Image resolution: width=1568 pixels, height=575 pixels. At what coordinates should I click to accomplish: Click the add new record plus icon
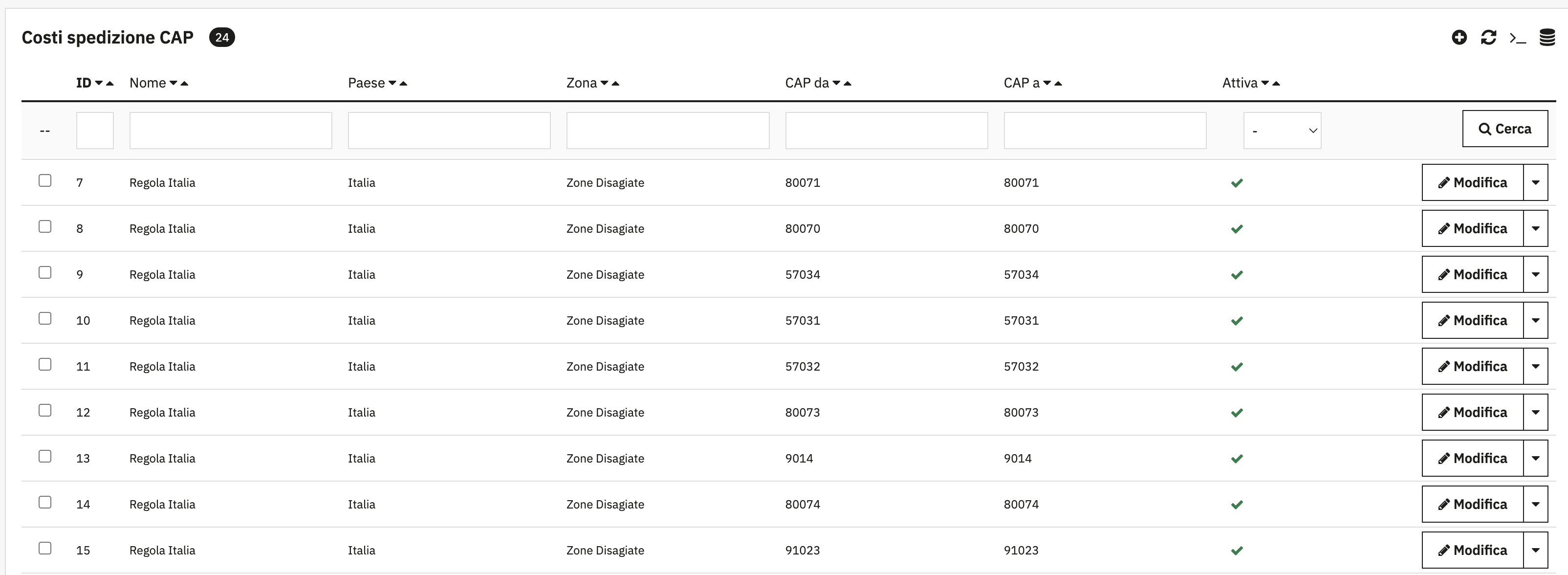tap(1459, 37)
